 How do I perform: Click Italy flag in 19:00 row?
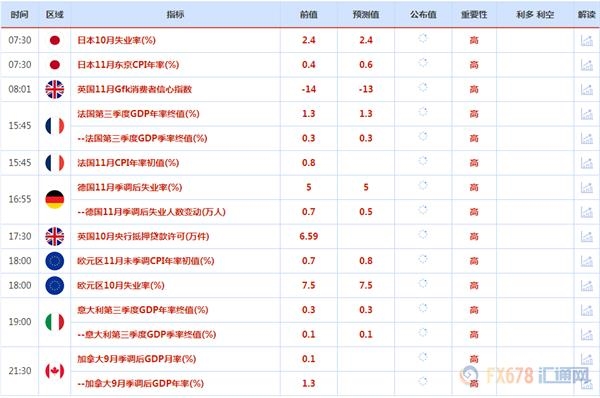tap(55, 322)
